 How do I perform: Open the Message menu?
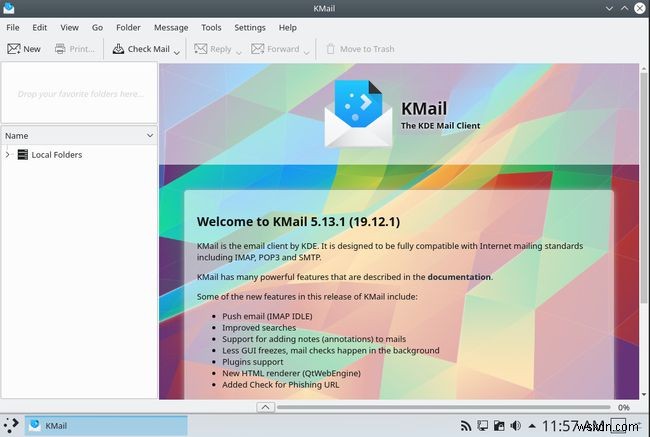[x=171, y=27]
